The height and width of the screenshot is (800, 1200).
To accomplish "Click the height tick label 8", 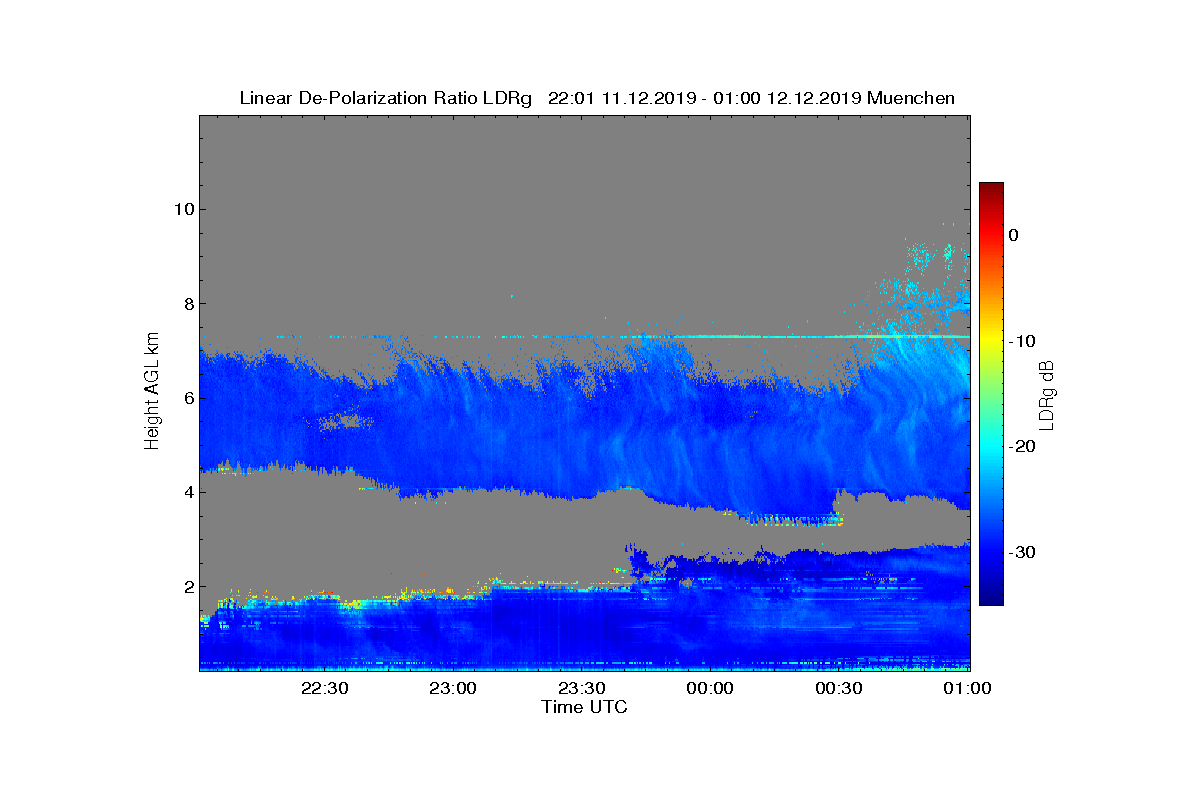I will click(188, 304).
